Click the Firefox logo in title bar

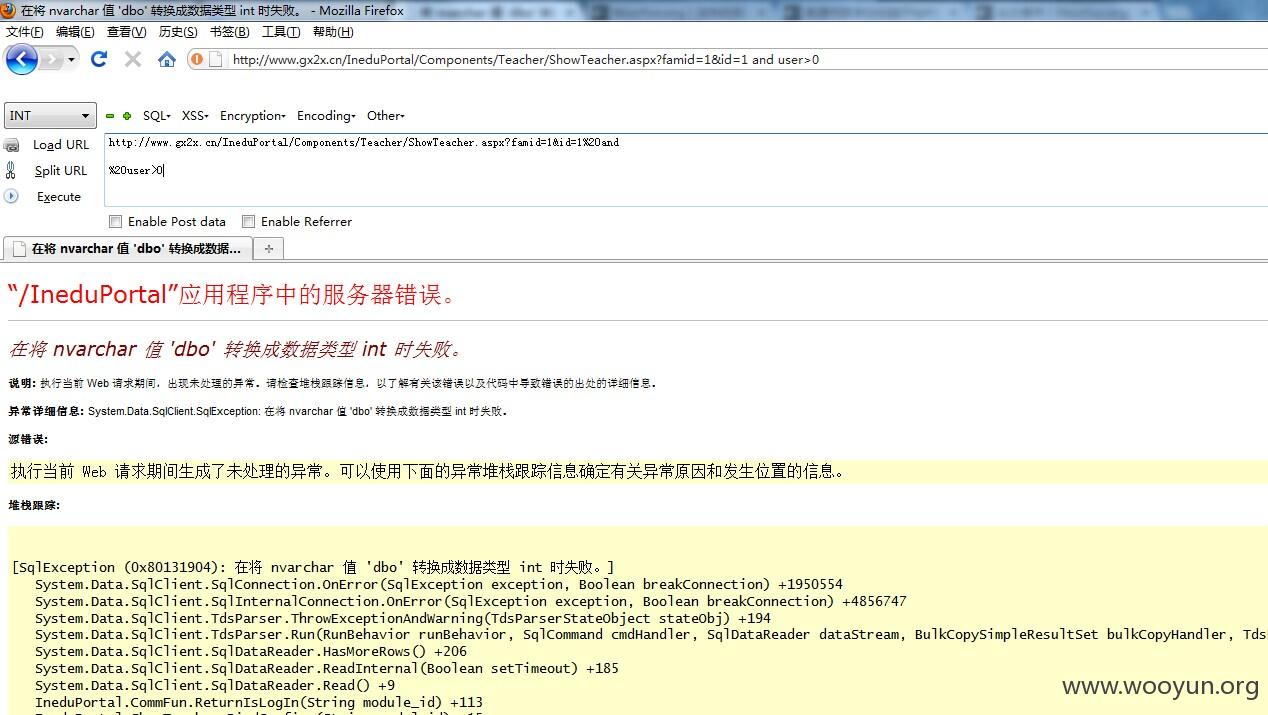(10, 11)
